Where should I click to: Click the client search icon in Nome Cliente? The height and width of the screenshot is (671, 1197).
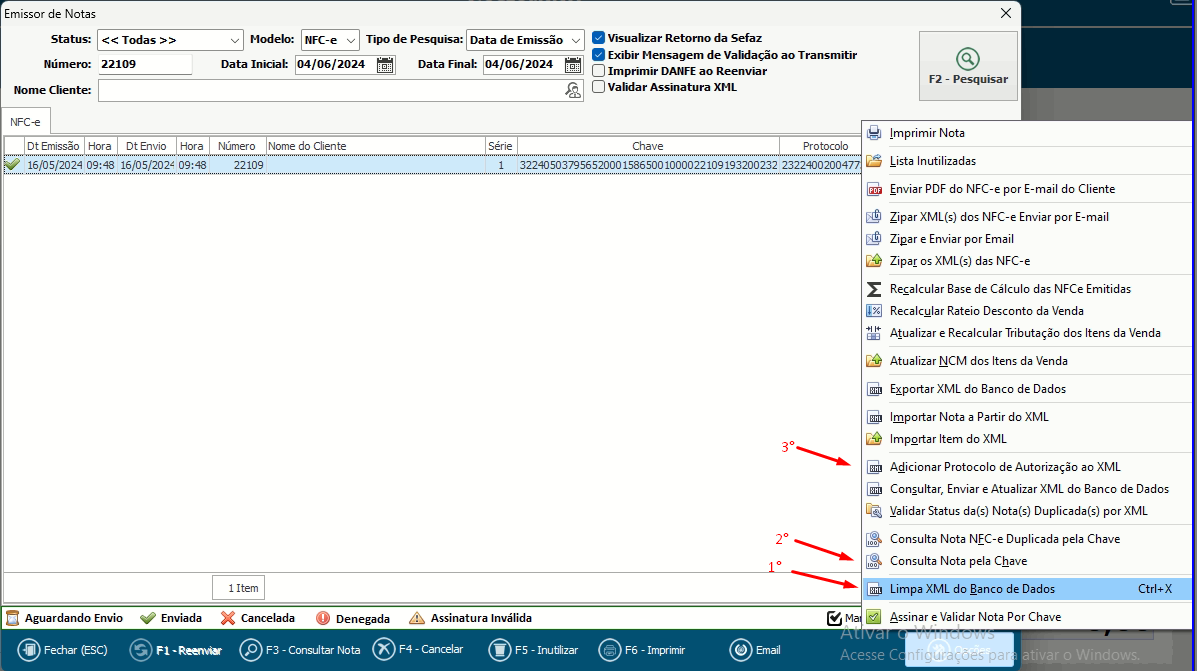click(x=573, y=91)
